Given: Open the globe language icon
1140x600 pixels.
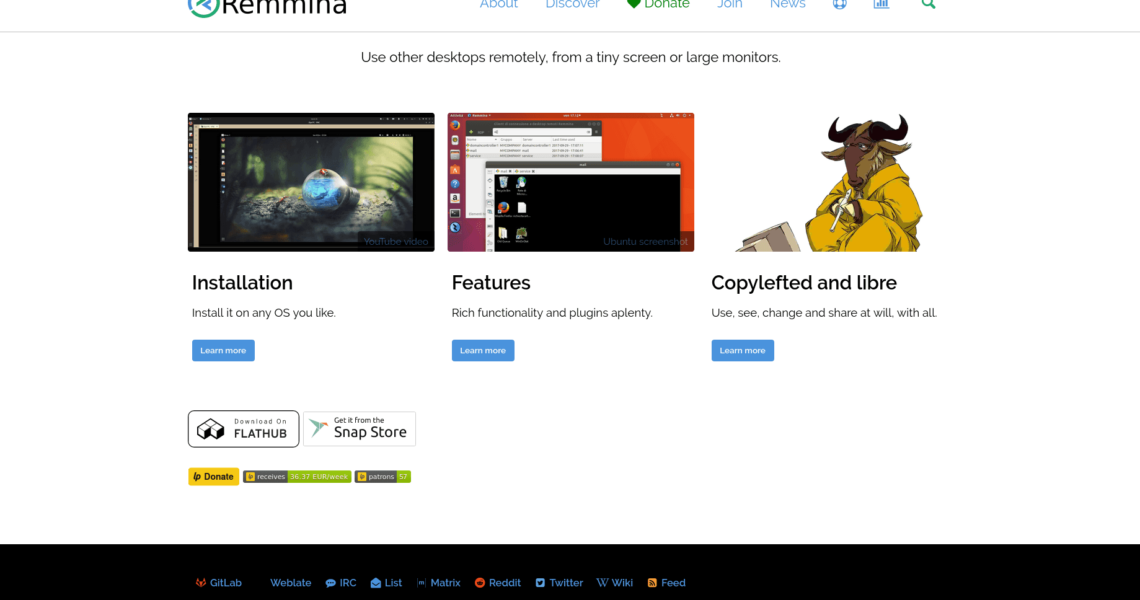Looking at the screenshot, I should [839, 5].
